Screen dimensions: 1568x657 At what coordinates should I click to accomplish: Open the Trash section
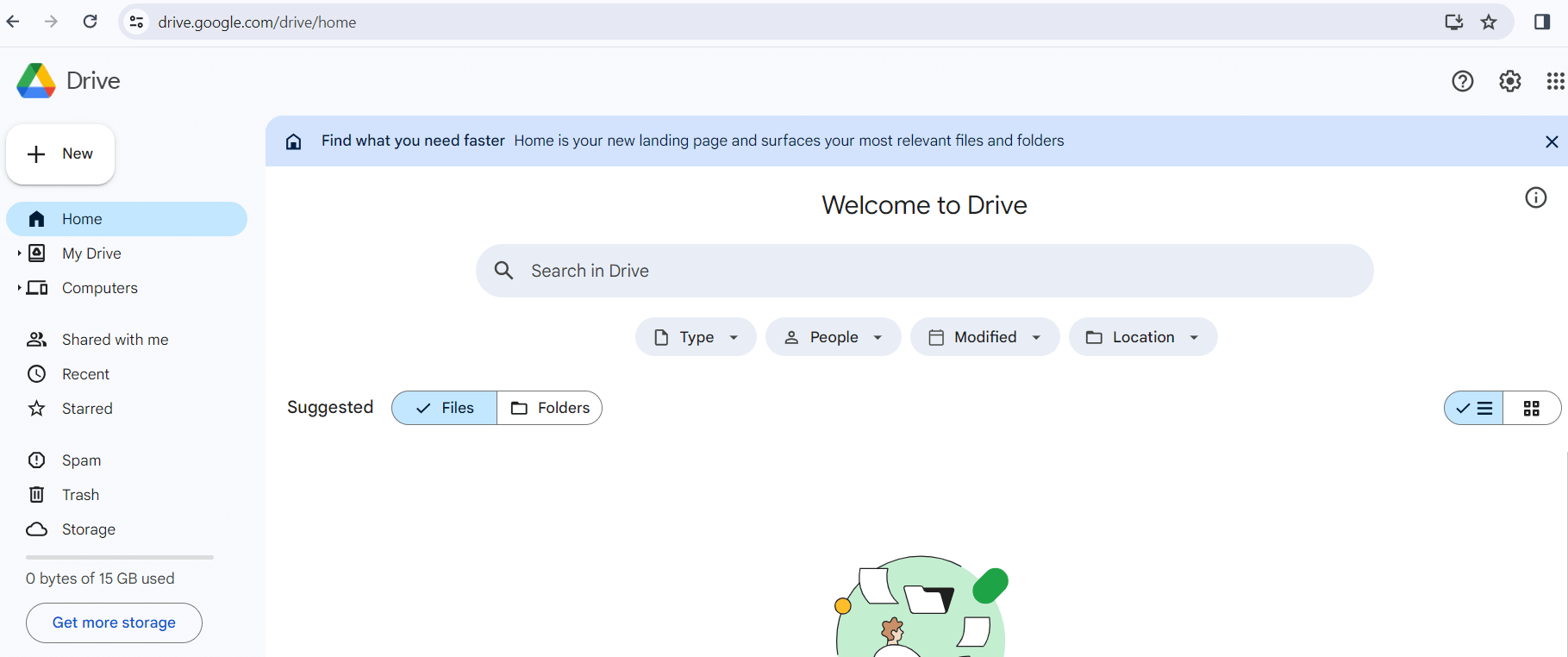pos(80,495)
